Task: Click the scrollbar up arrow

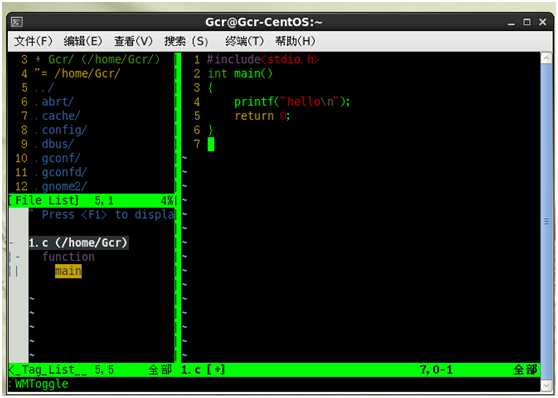Action: (x=546, y=58)
